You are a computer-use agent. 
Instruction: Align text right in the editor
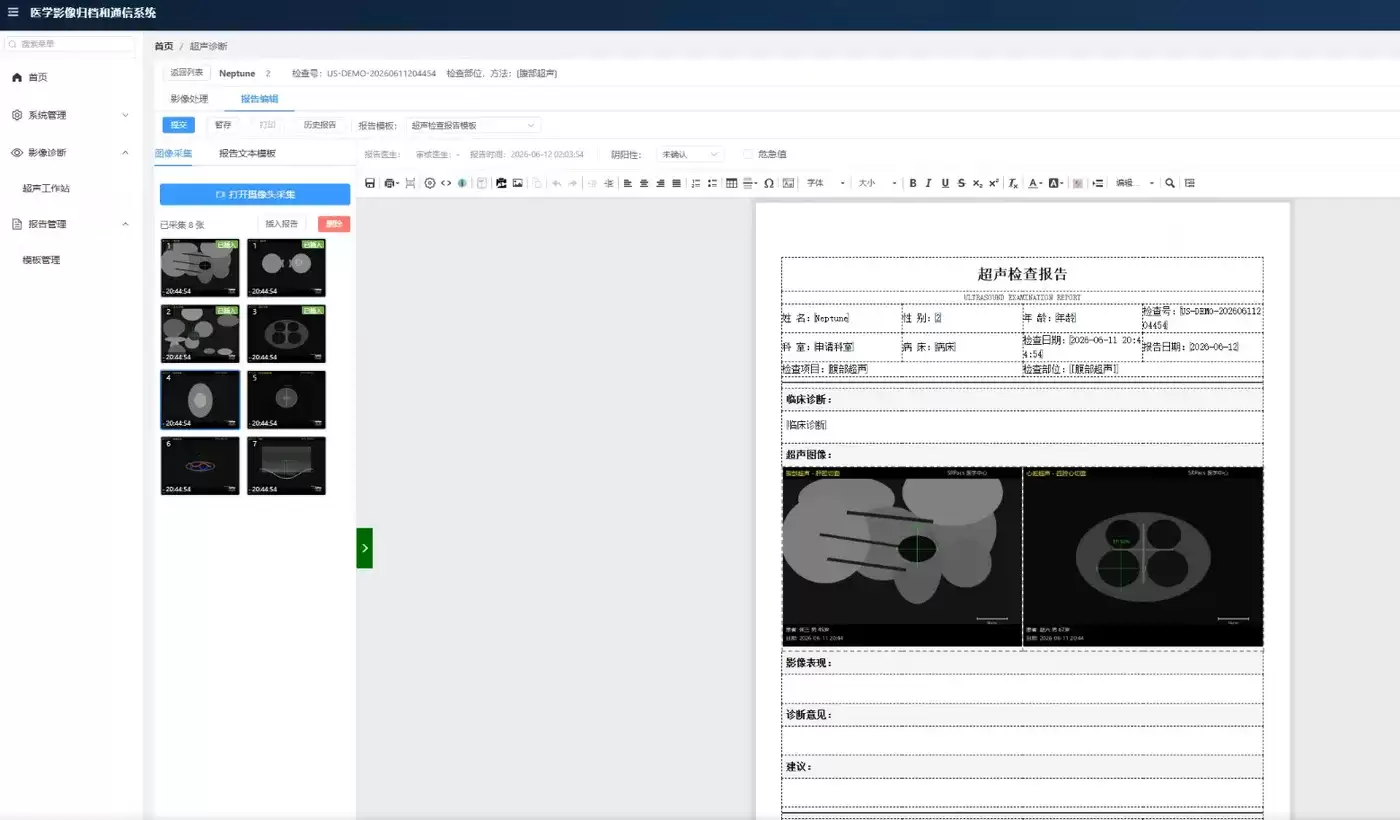click(x=660, y=183)
